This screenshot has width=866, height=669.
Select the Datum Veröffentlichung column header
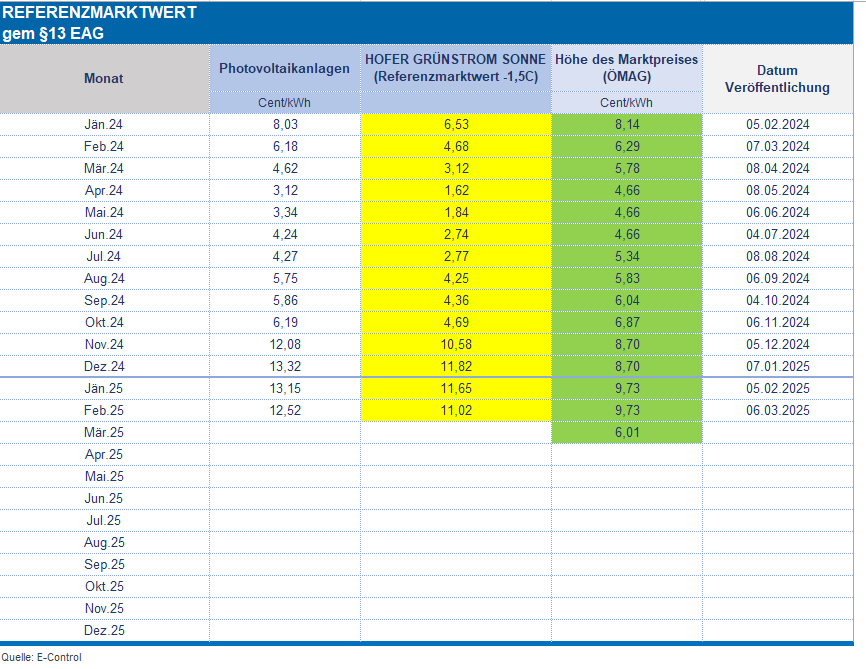click(x=777, y=78)
